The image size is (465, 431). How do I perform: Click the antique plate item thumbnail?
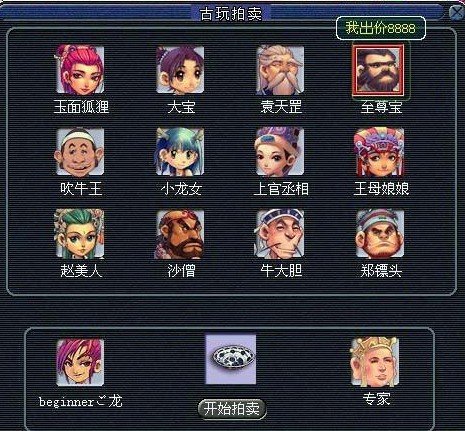(x=231, y=359)
